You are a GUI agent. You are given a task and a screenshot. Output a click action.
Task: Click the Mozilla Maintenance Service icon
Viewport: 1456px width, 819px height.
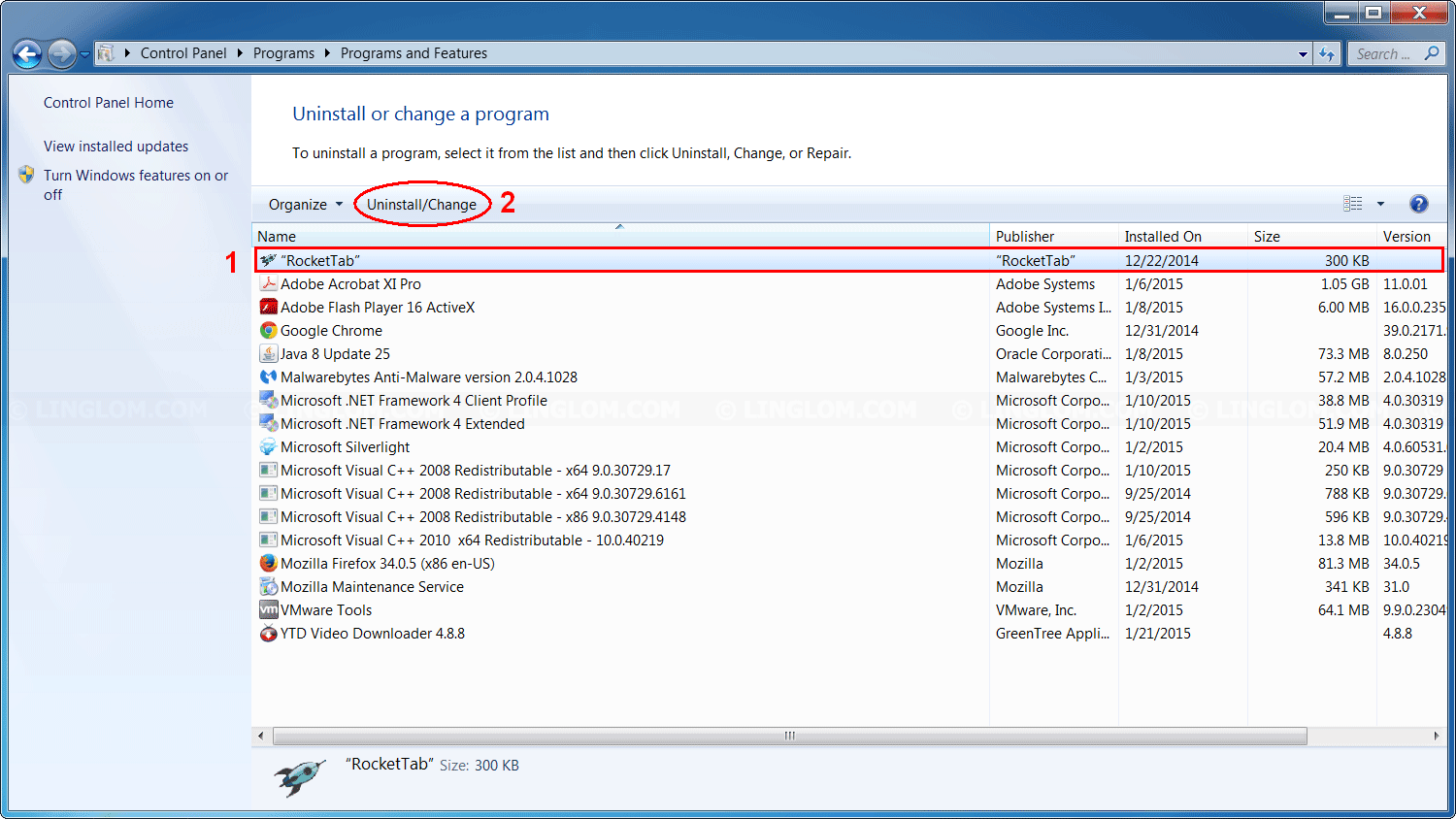tap(269, 586)
